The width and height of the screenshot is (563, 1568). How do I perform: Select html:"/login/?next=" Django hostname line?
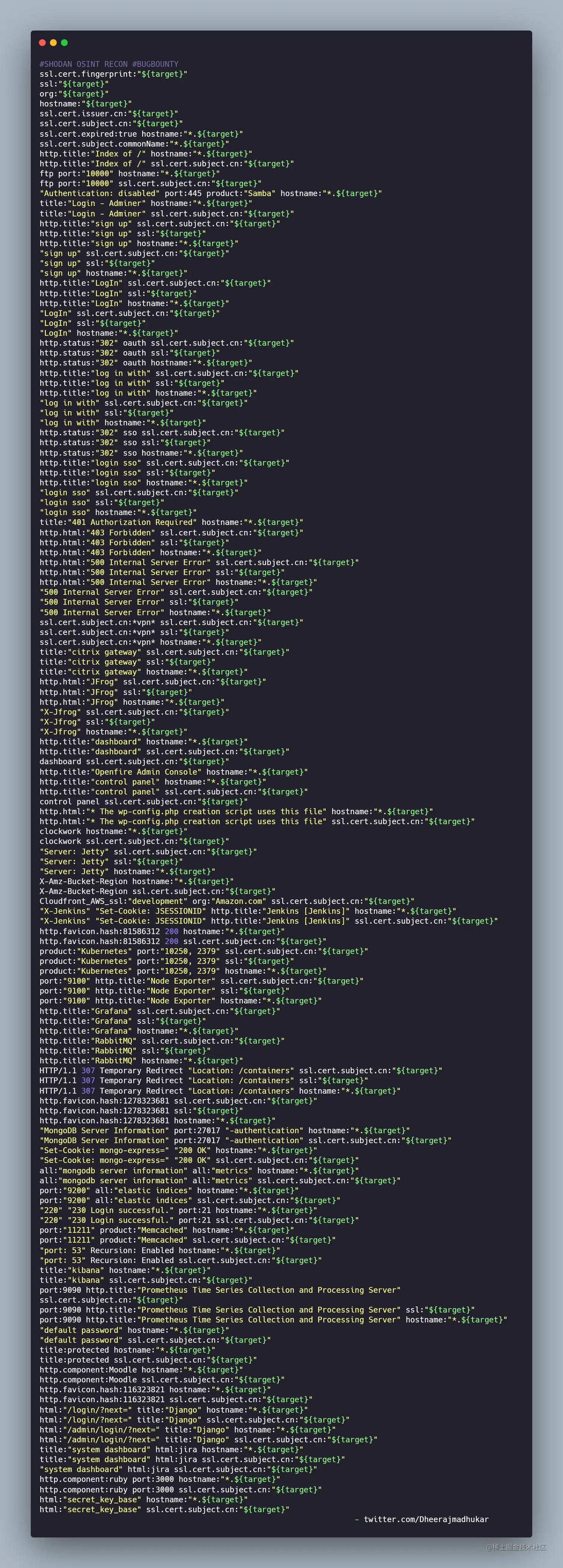click(x=174, y=1410)
